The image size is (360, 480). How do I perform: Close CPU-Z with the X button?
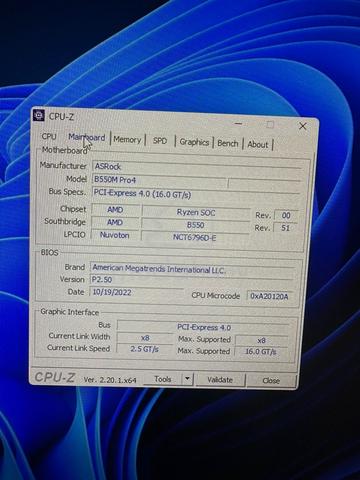303,126
